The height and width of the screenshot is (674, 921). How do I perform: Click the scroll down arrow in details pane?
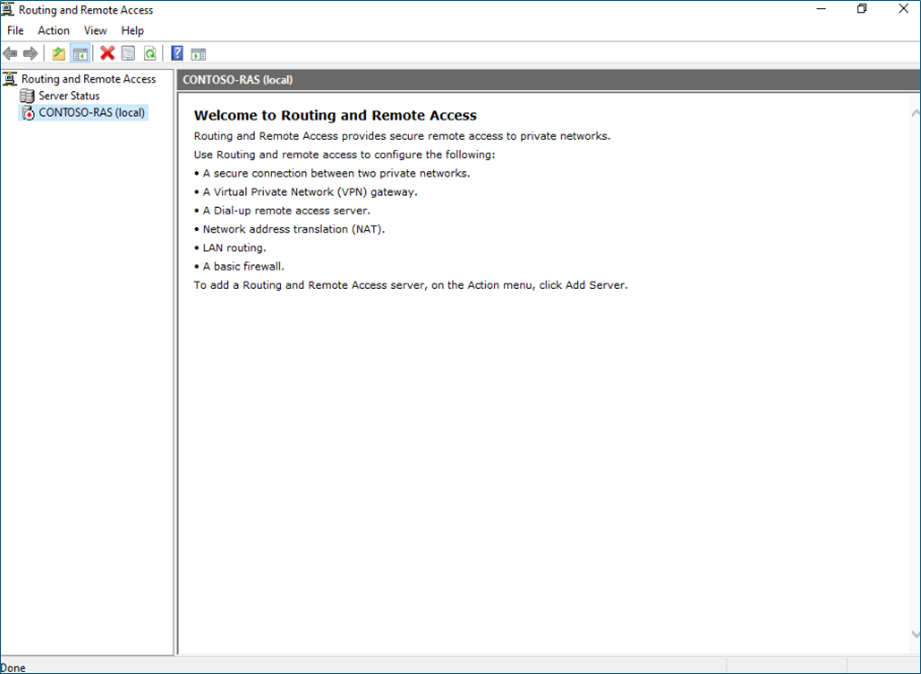click(x=914, y=633)
